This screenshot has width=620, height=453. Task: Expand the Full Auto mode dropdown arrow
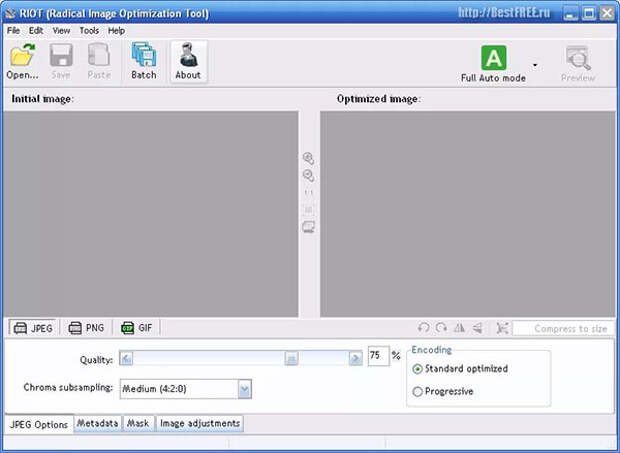[535, 65]
